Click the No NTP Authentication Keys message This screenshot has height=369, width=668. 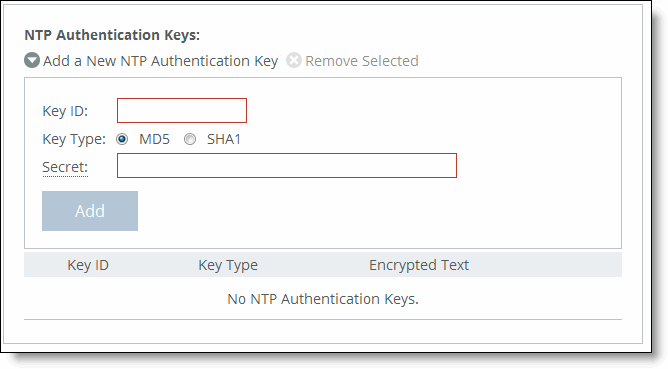pyautogui.click(x=323, y=299)
